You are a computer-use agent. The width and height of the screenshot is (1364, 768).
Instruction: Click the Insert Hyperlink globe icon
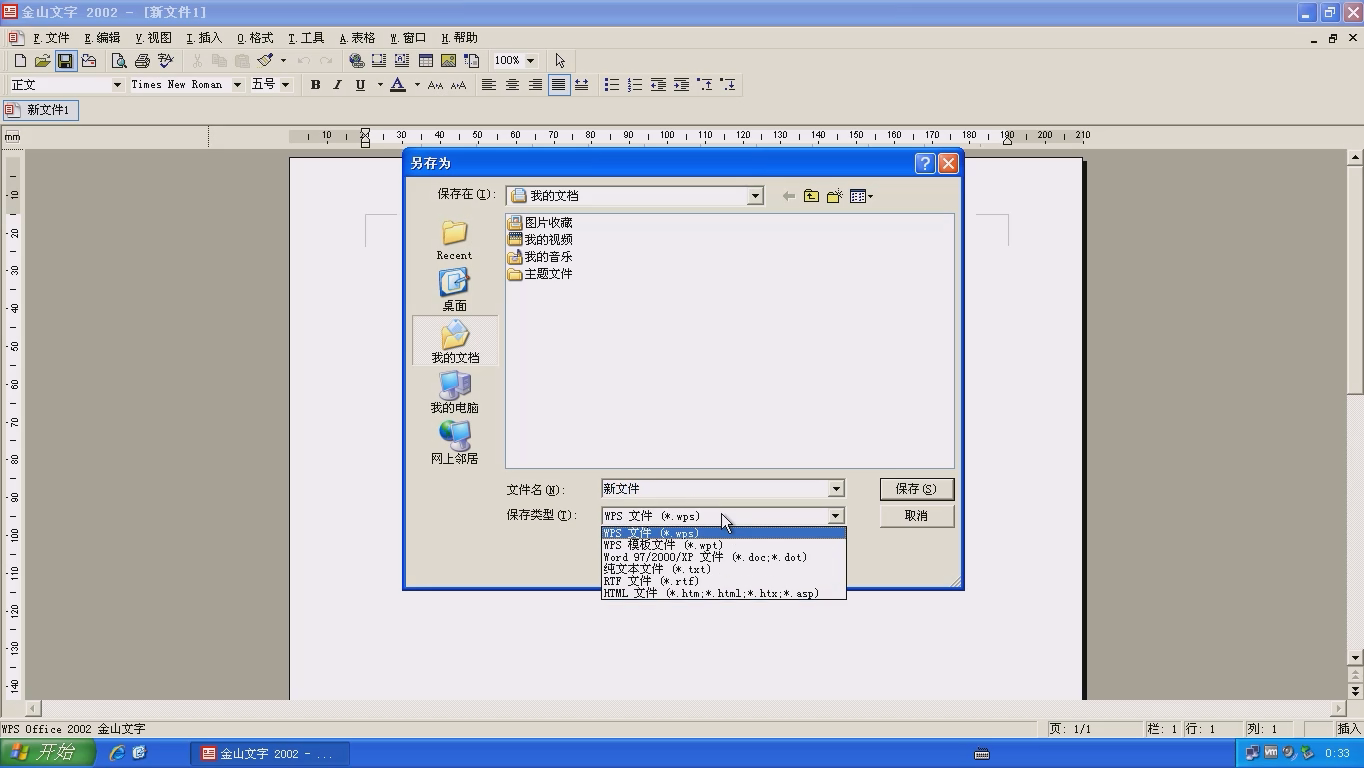(356, 61)
